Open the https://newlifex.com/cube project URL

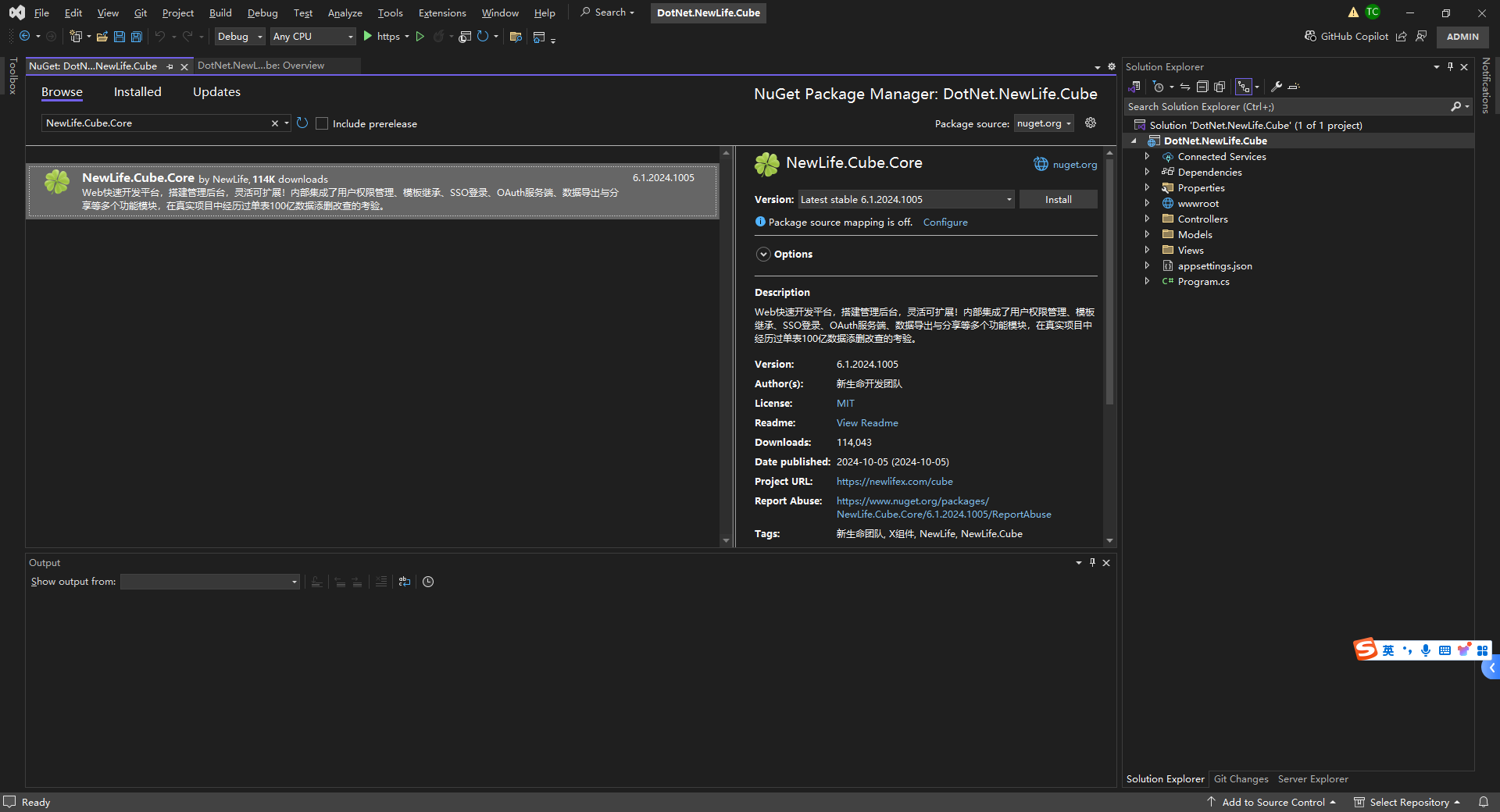(x=895, y=482)
